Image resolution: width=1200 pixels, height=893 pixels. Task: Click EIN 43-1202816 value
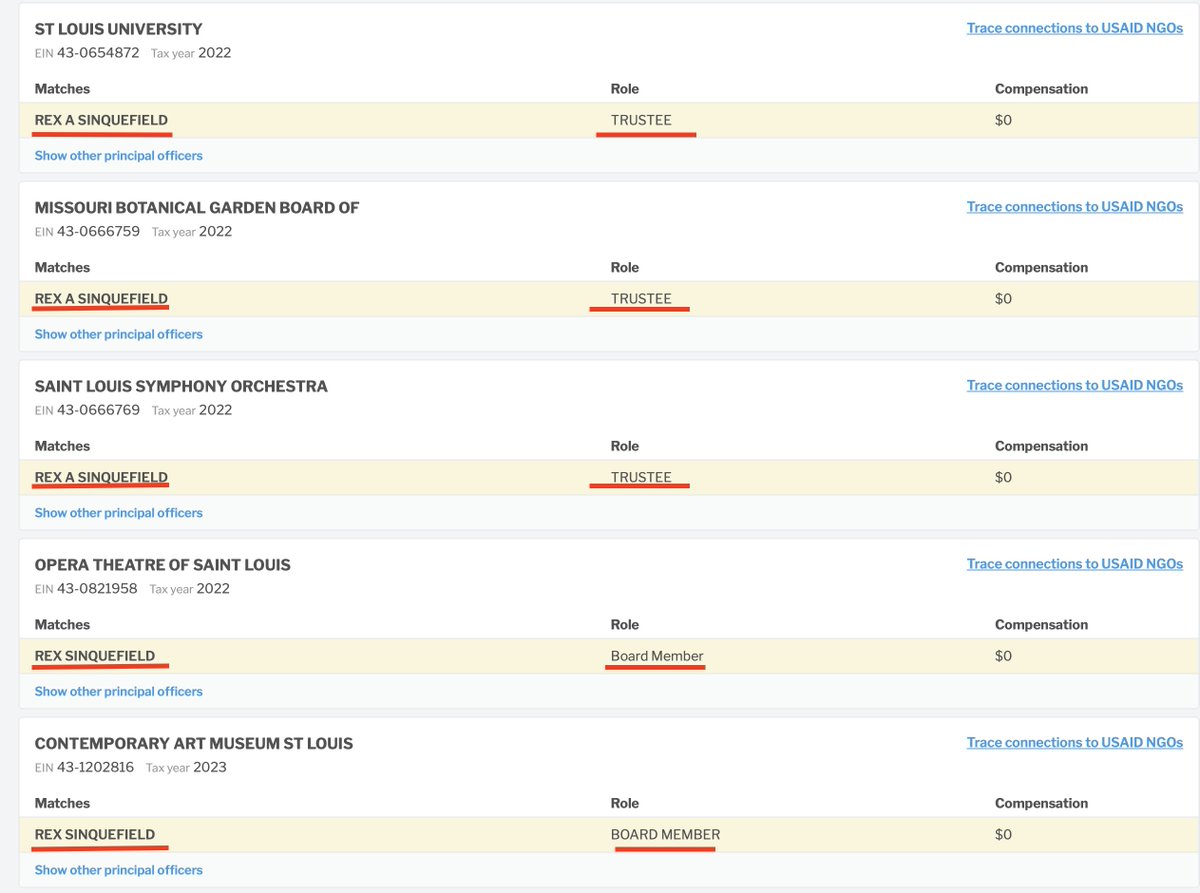95,767
